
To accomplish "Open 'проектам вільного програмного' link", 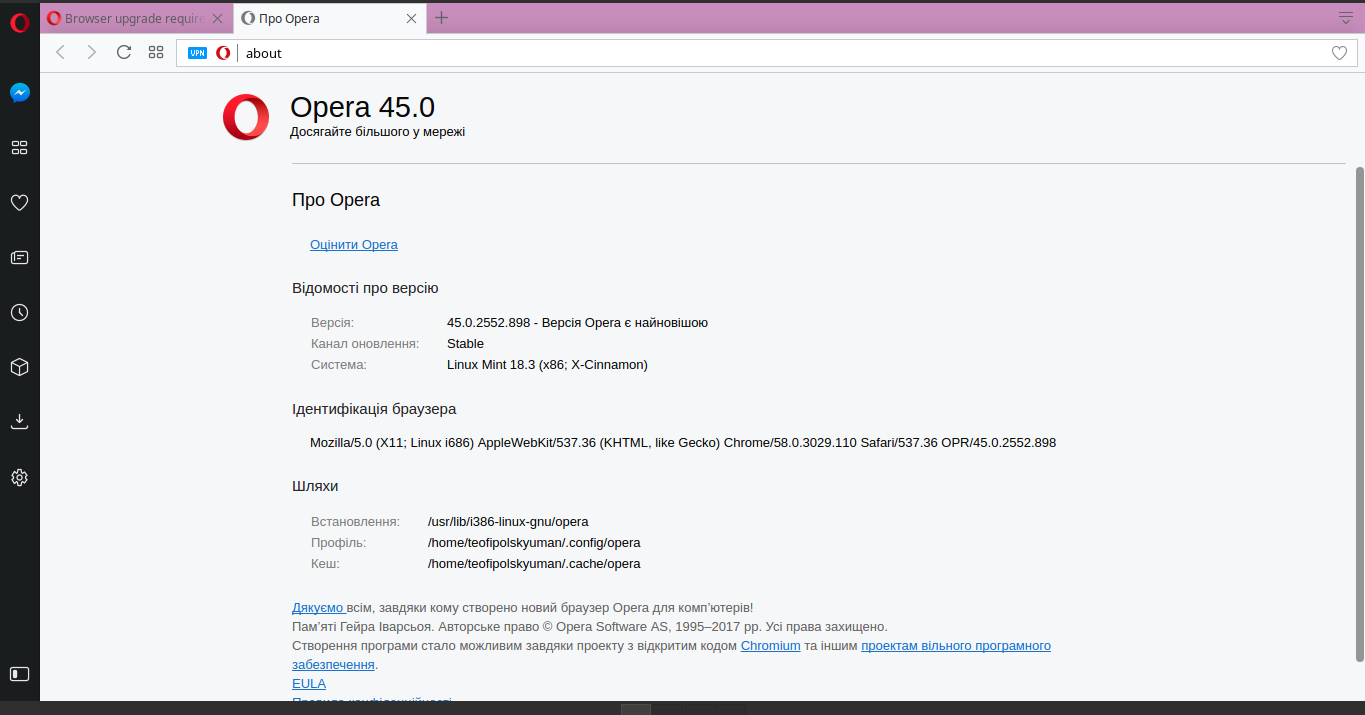I will click(x=956, y=646).
